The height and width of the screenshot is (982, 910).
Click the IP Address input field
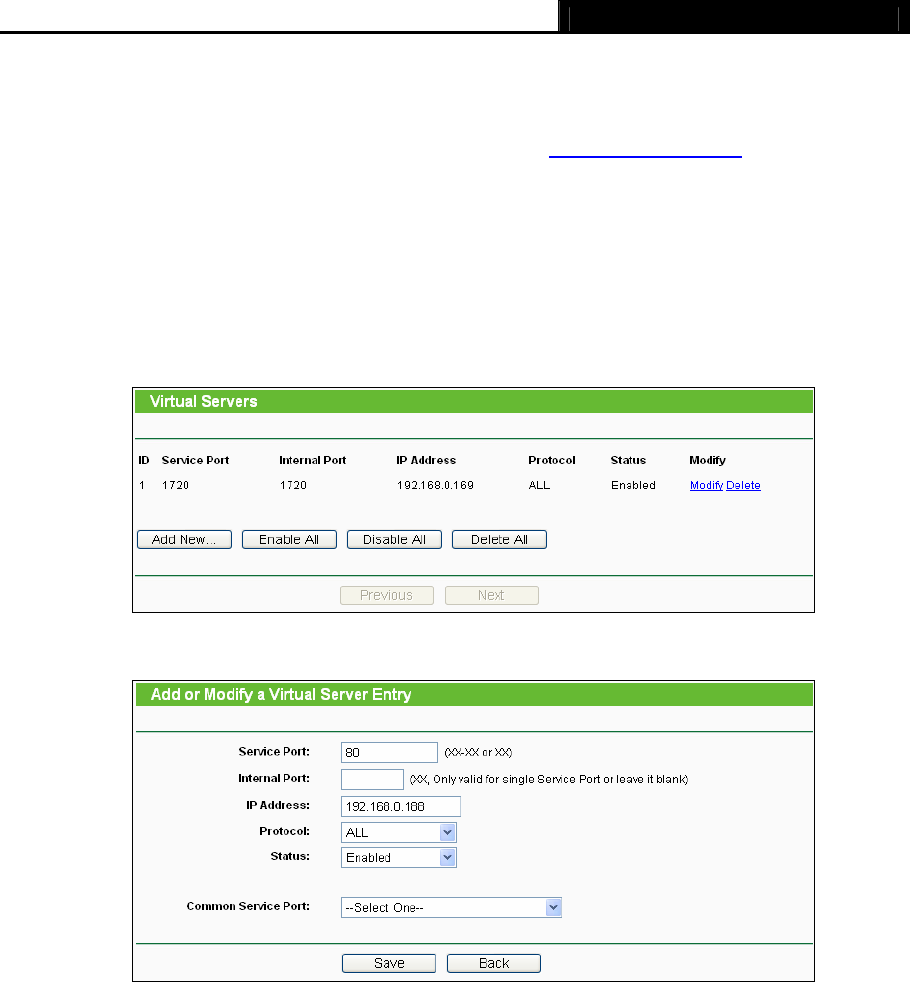pyautogui.click(x=401, y=806)
